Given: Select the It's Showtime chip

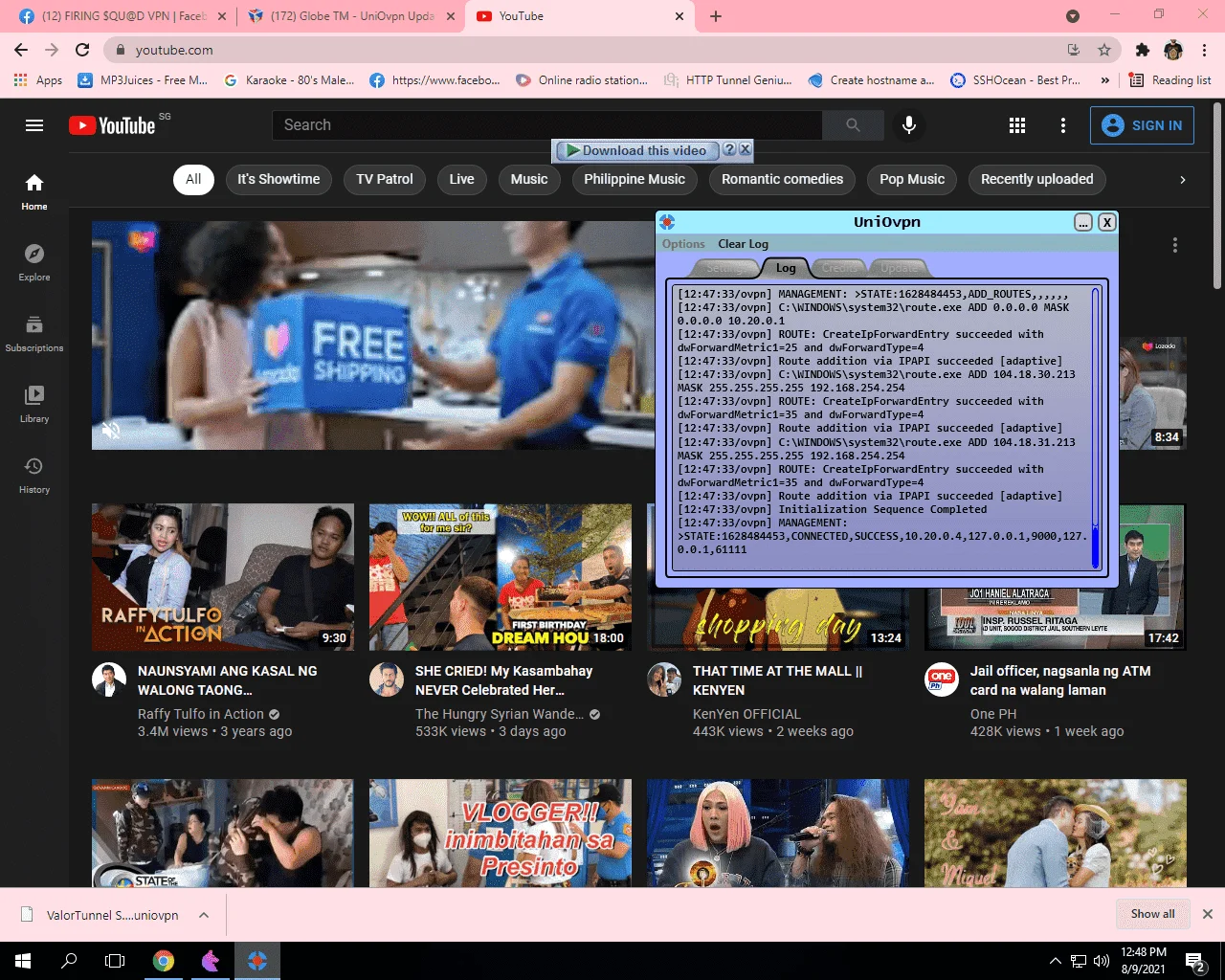Looking at the screenshot, I should 278,179.
